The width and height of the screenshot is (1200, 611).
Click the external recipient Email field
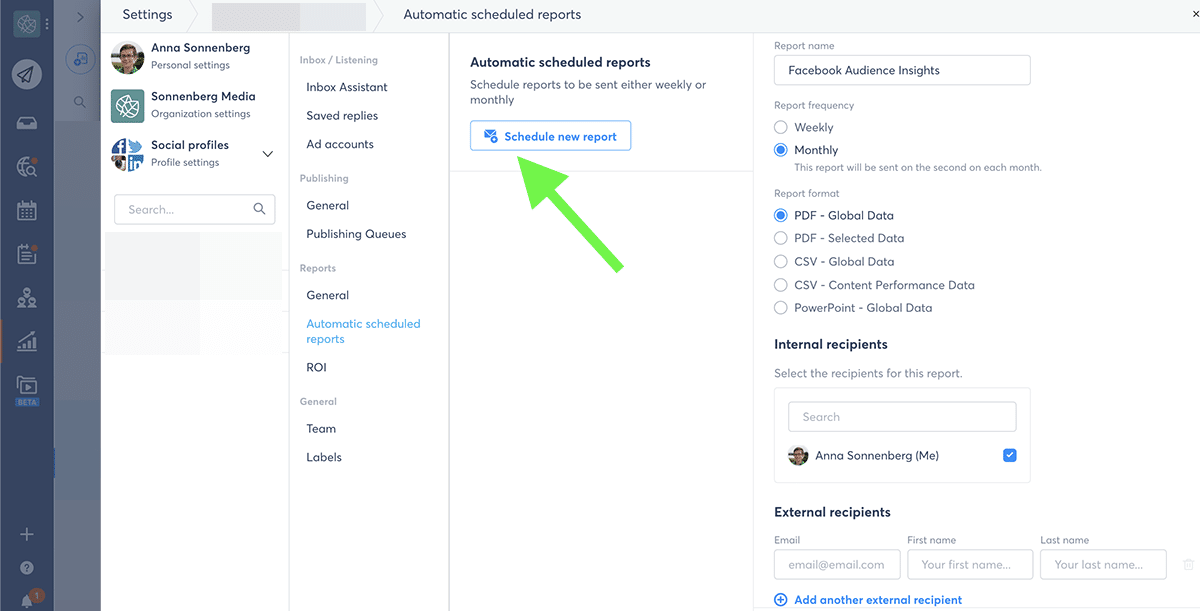pos(836,565)
